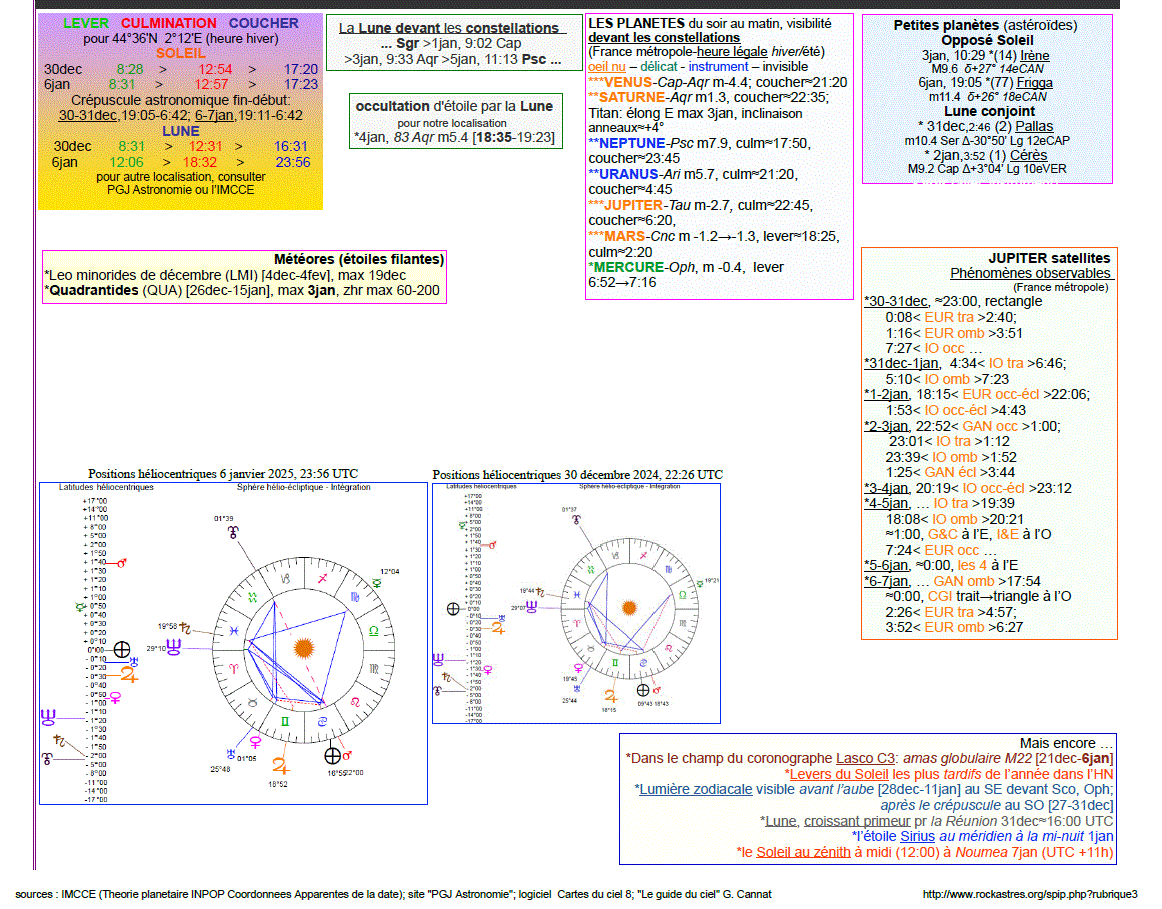Click the Pallas link under Lune conjoint

tap(1035, 127)
